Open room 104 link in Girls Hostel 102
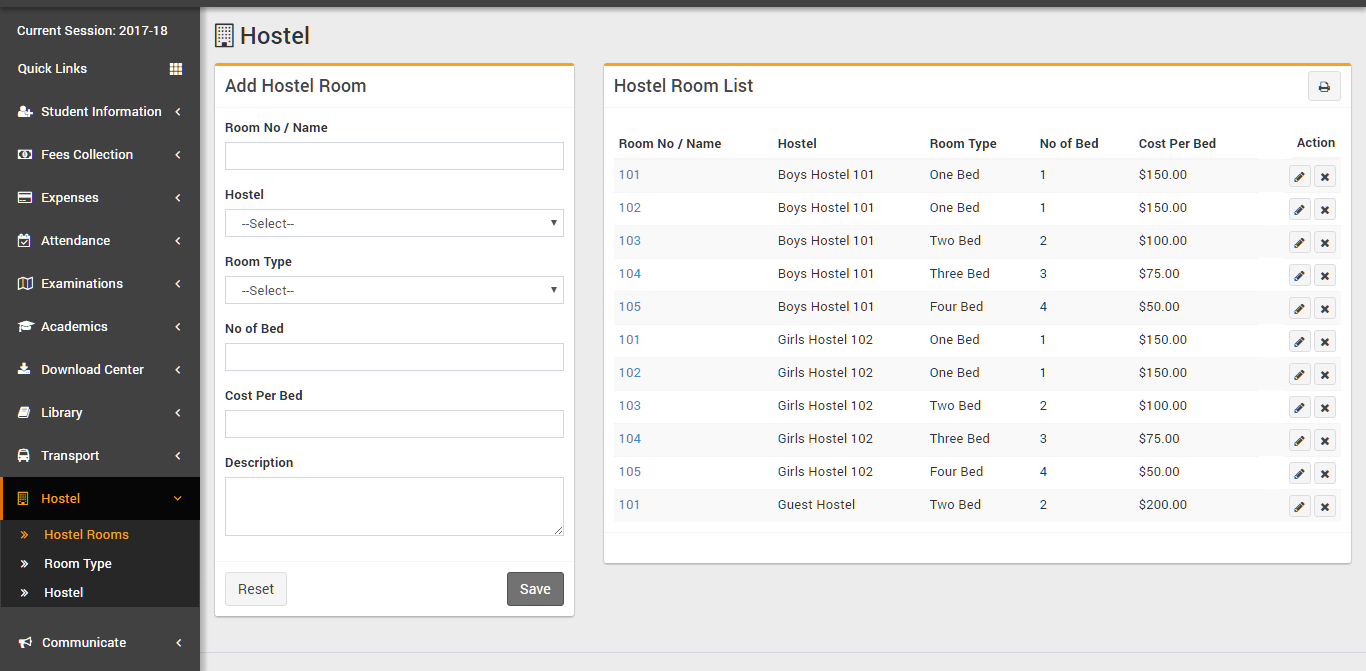Image resolution: width=1366 pixels, height=671 pixels. coord(630,439)
